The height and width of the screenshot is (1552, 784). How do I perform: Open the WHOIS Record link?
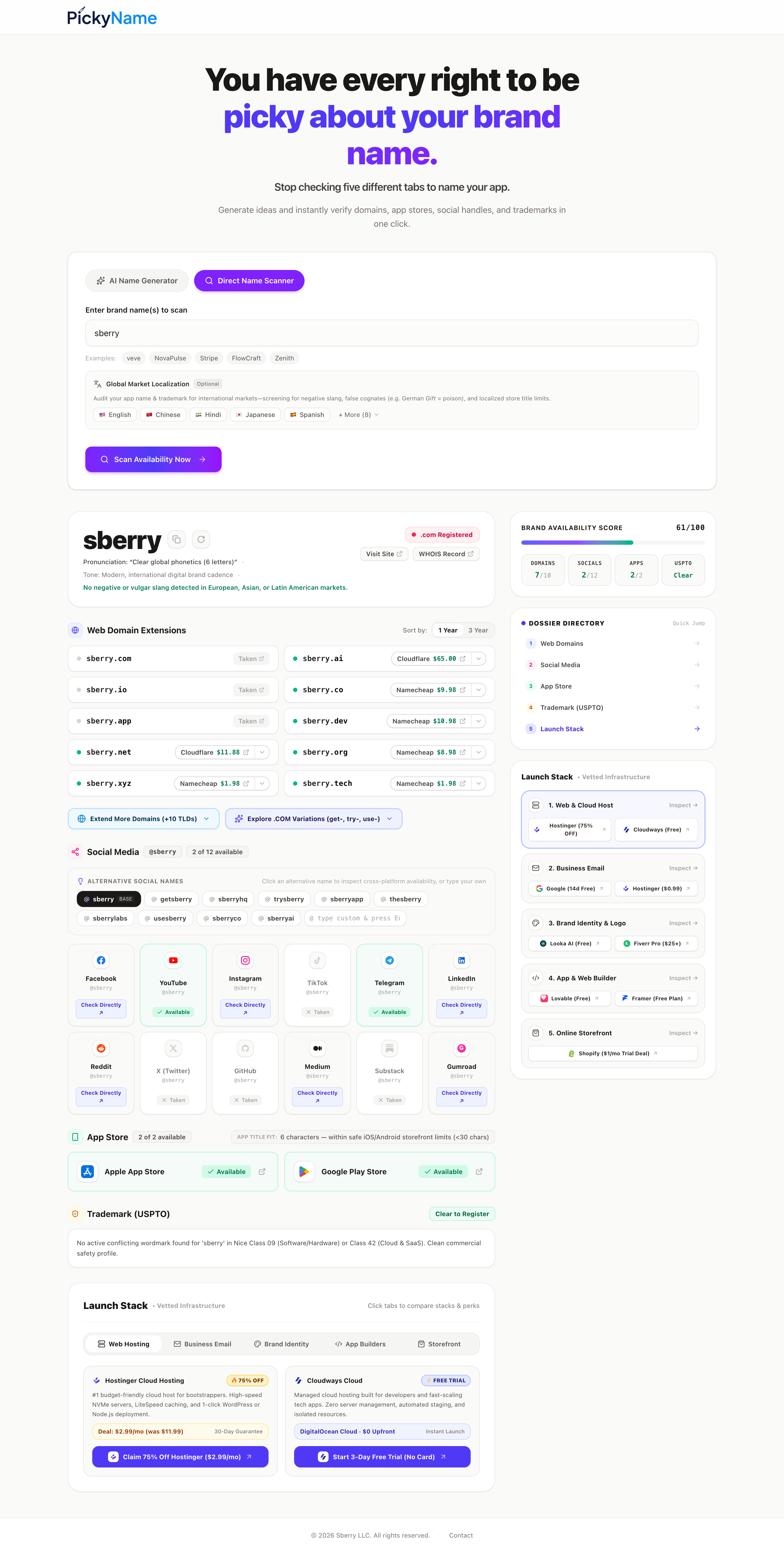(x=446, y=554)
